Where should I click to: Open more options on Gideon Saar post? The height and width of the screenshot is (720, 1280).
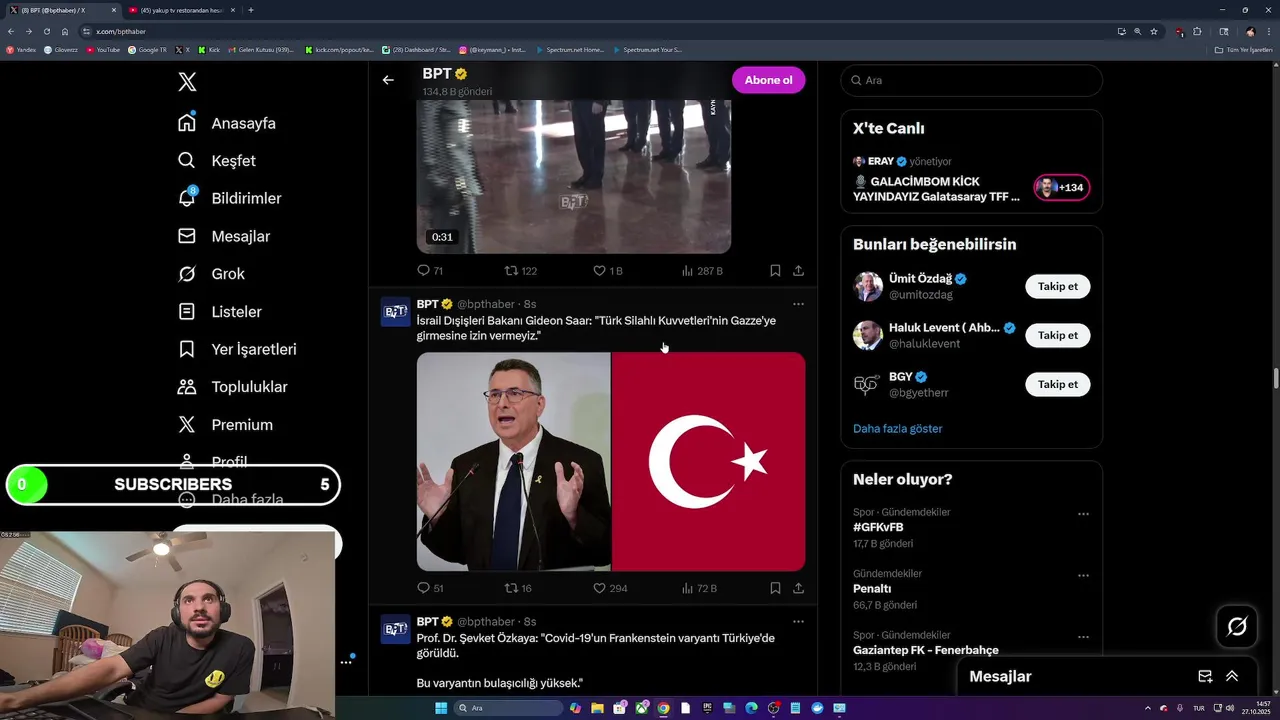[x=798, y=304]
